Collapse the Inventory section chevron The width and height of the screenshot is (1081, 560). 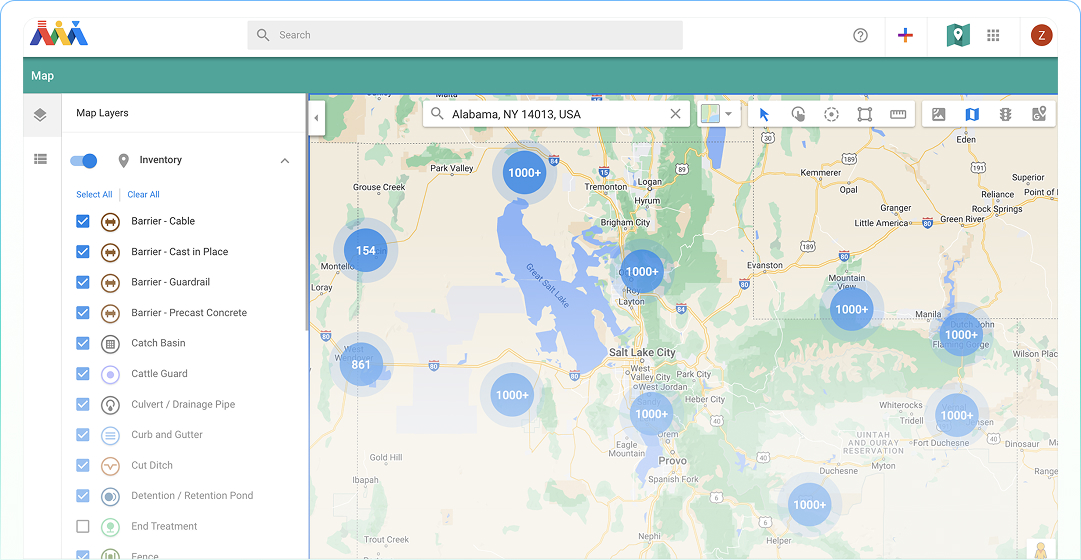click(x=285, y=161)
